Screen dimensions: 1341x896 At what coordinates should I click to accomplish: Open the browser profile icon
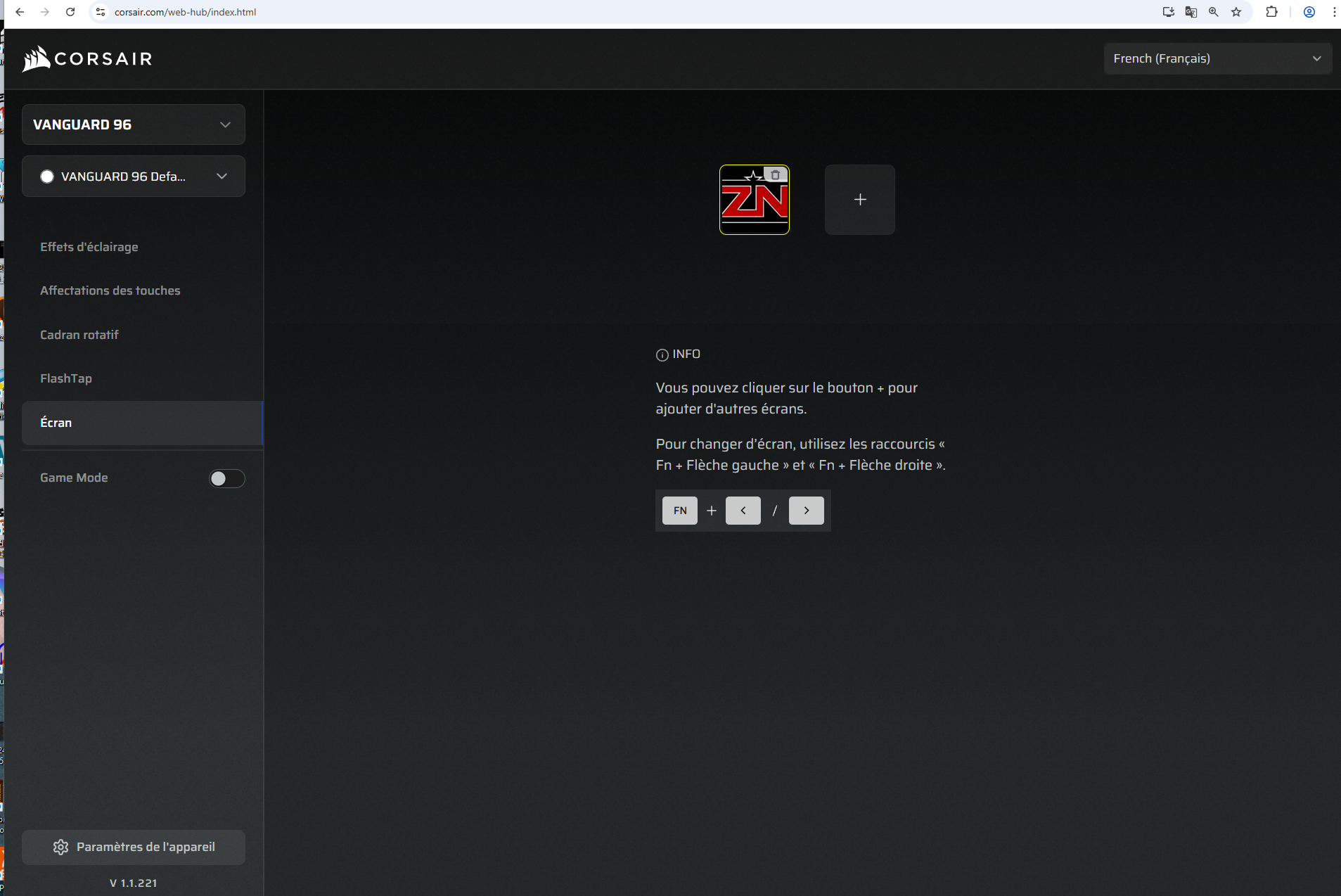[x=1309, y=12]
